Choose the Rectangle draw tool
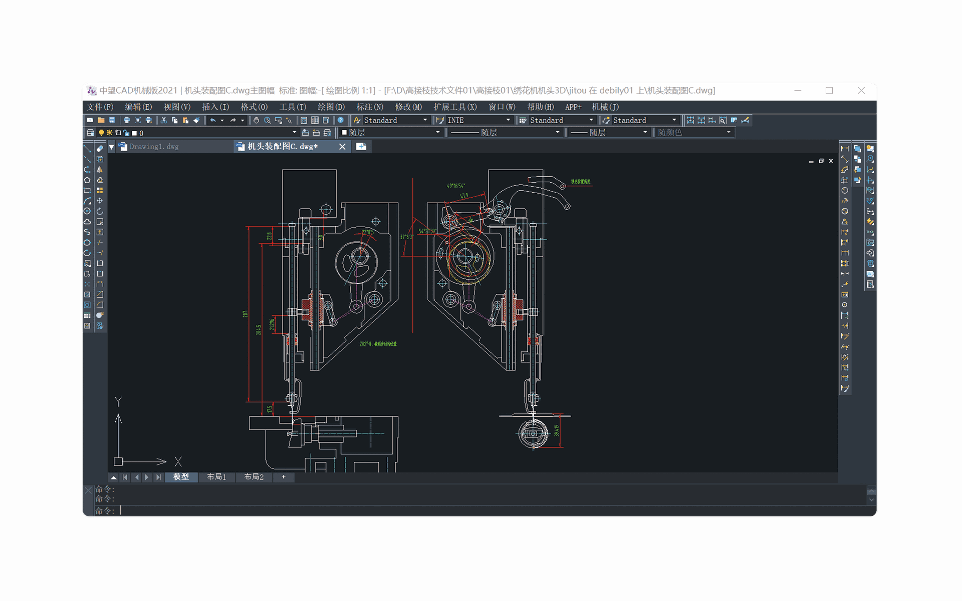 (x=88, y=190)
